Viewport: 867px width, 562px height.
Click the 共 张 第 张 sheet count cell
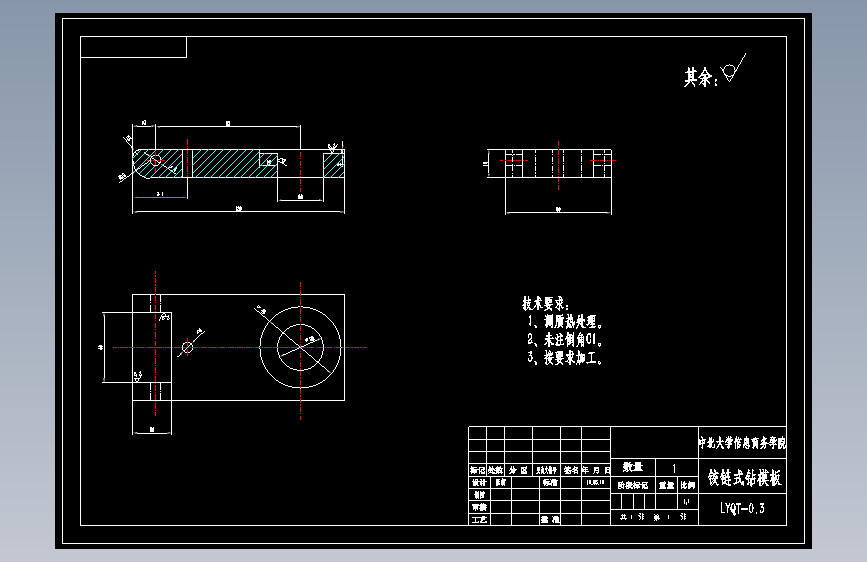[x=654, y=517]
